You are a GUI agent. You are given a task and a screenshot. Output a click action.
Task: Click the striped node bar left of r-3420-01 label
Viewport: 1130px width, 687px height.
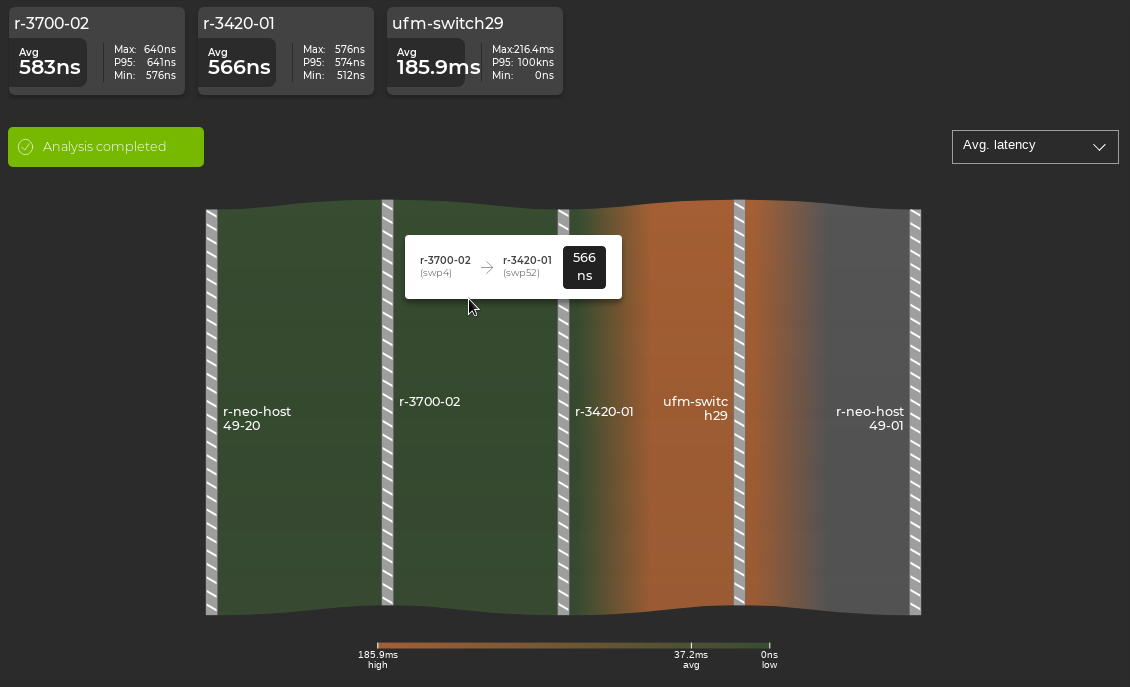(x=563, y=411)
